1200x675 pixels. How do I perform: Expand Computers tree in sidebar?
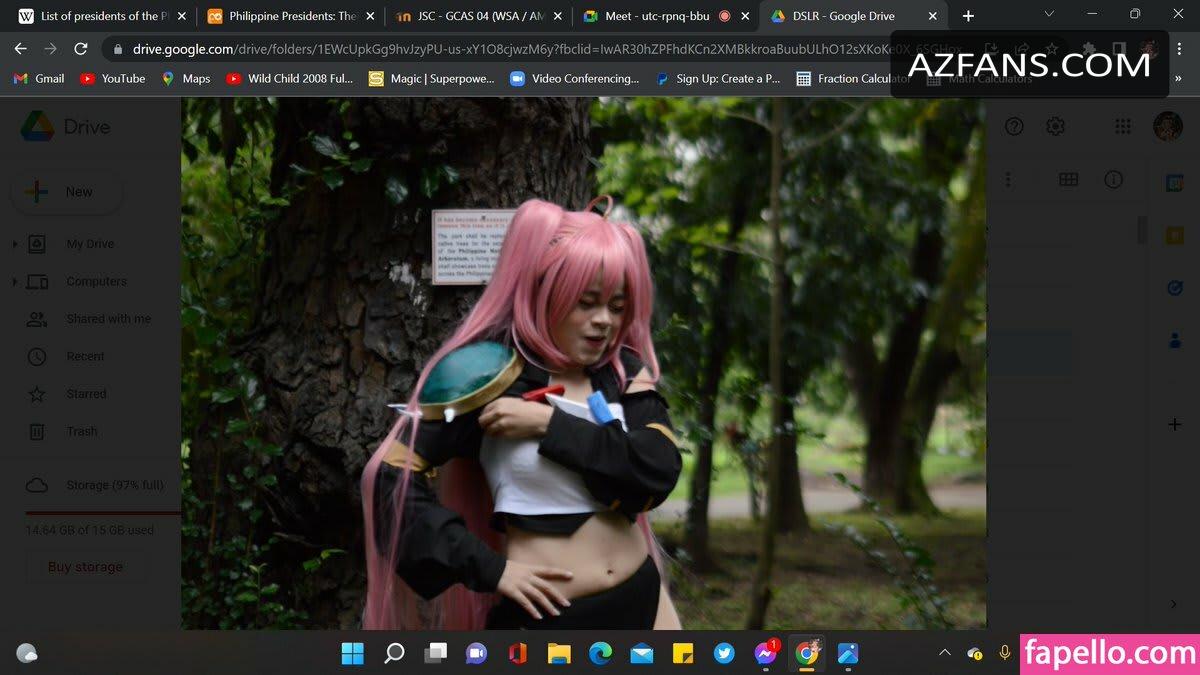15,282
